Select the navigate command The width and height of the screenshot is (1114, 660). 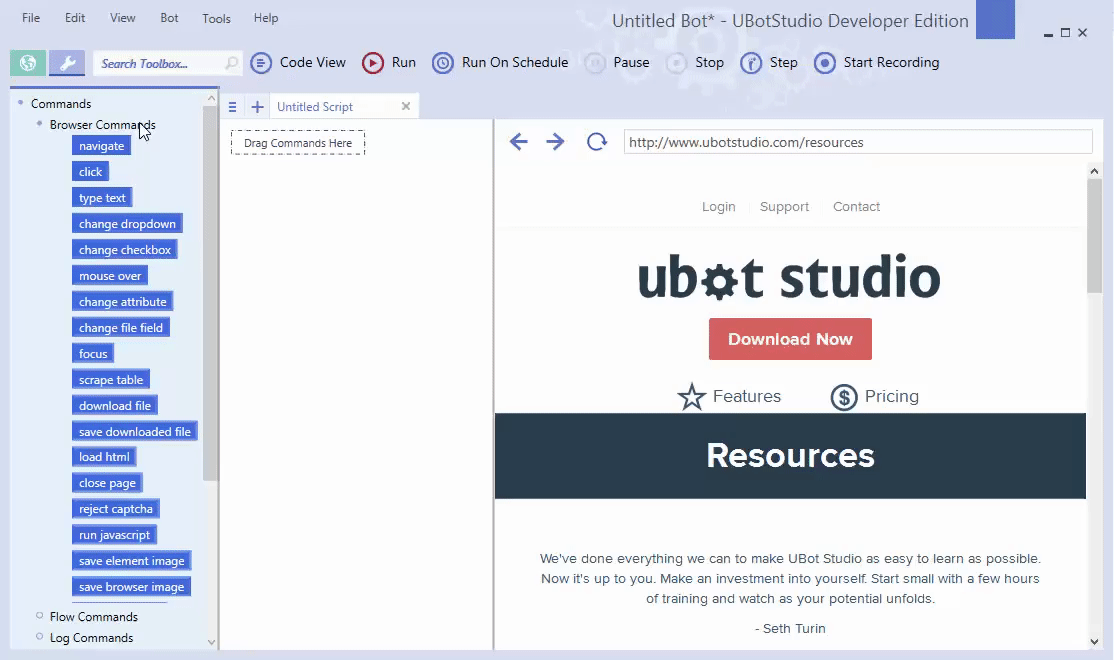pyautogui.click(x=102, y=146)
